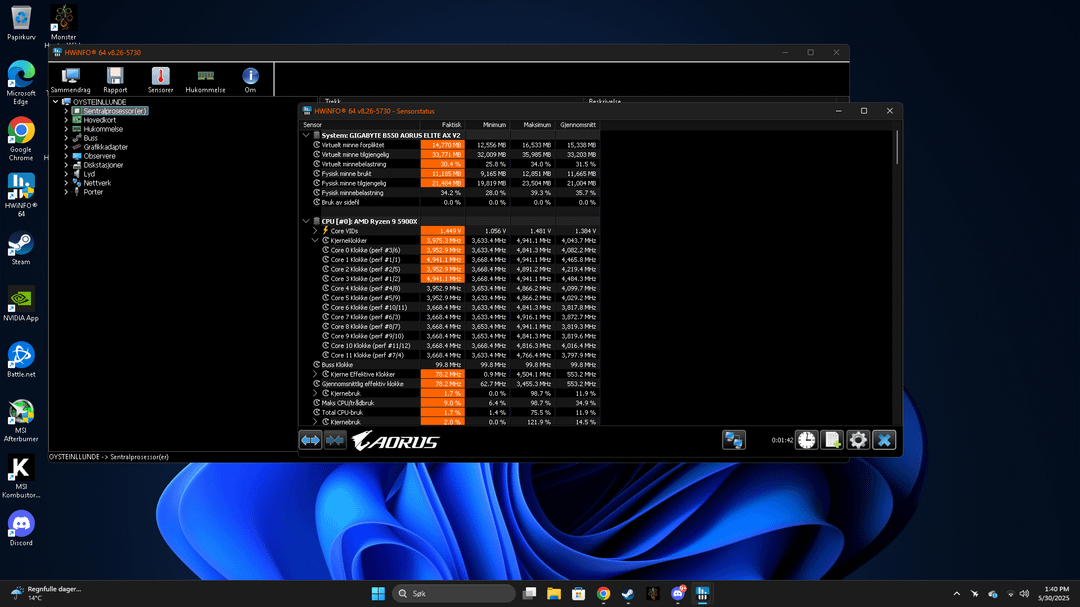Open NVIDIA App desktop icon
This screenshot has width=1080, height=607.
(x=21, y=305)
